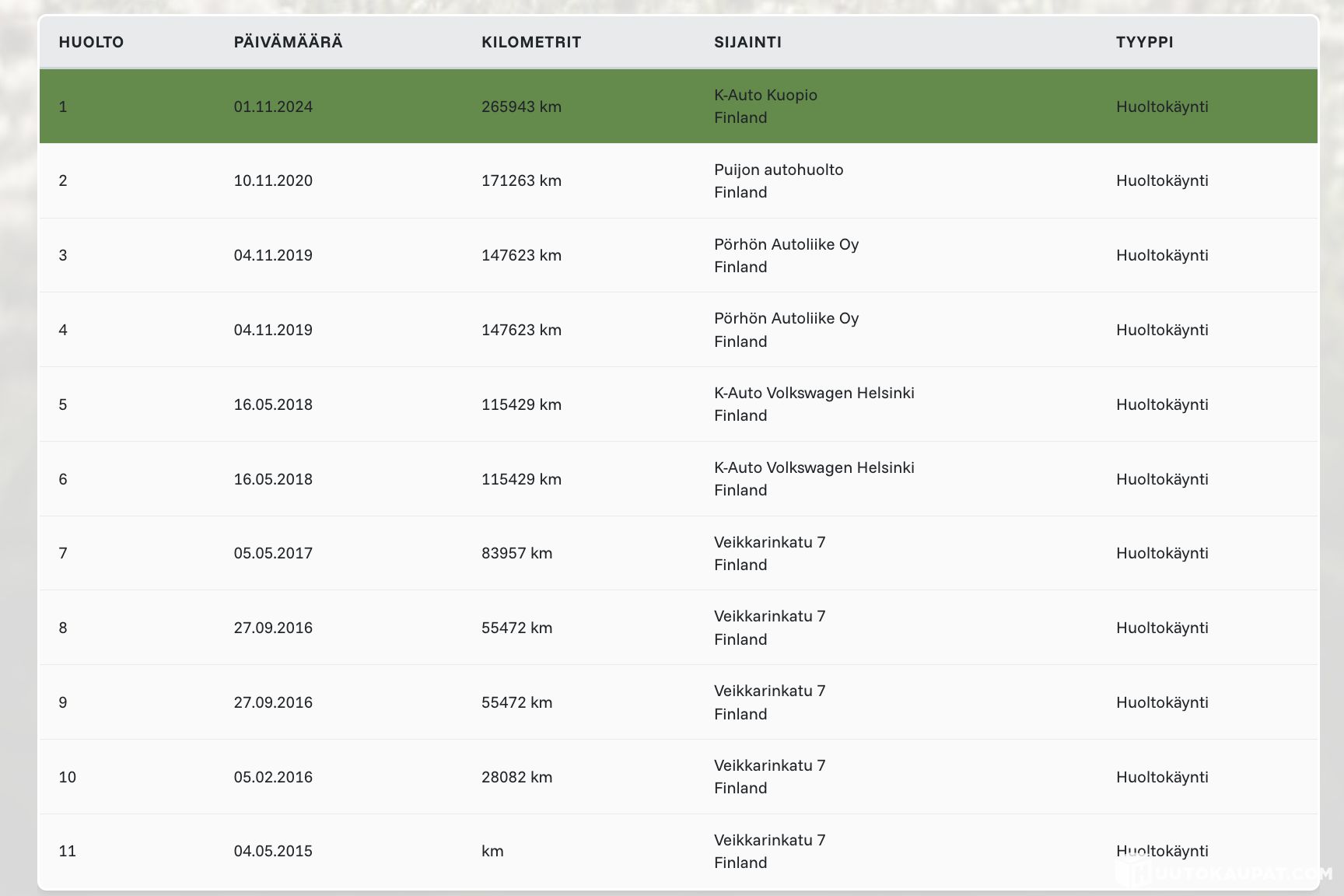Select the highlighted K-Auto Kuopio service row
This screenshot has height=896, width=1344.
[678, 107]
